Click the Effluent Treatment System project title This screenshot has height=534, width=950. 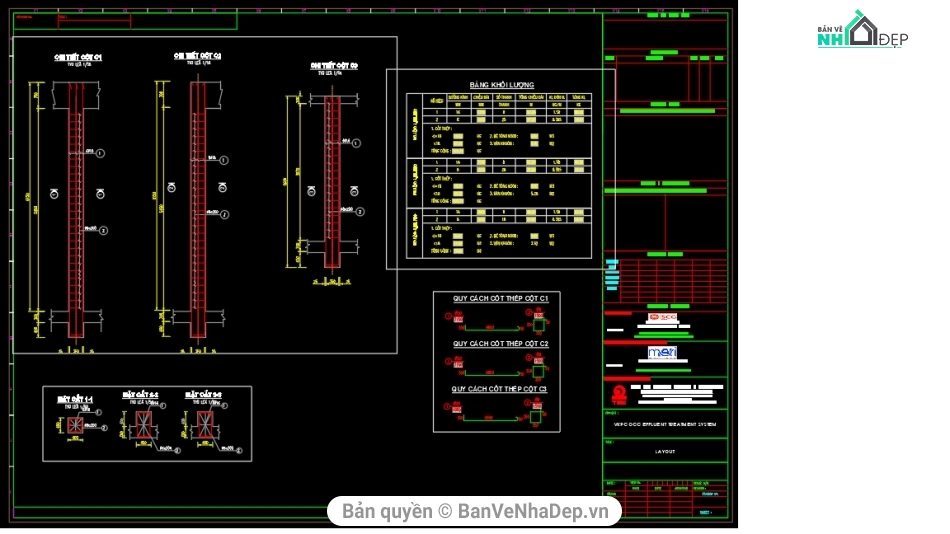pyautogui.click(x=665, y=425)
